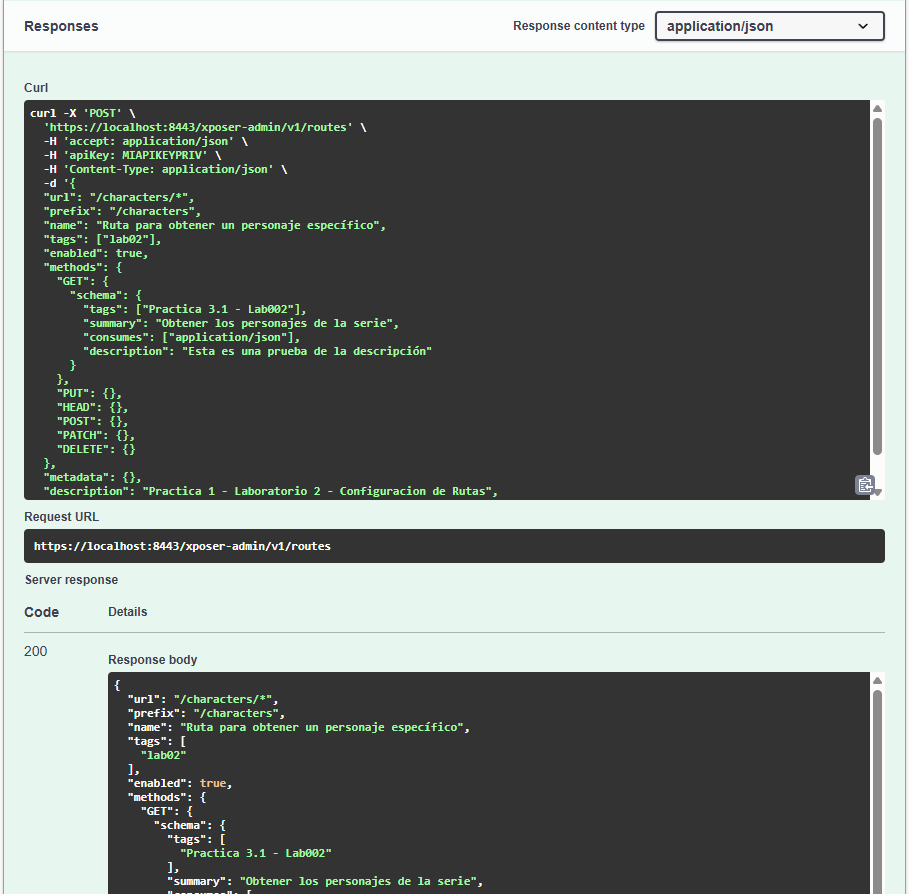Click the 200 status code
The height and width of the screenshot is (894, 909).
[36, 651]
